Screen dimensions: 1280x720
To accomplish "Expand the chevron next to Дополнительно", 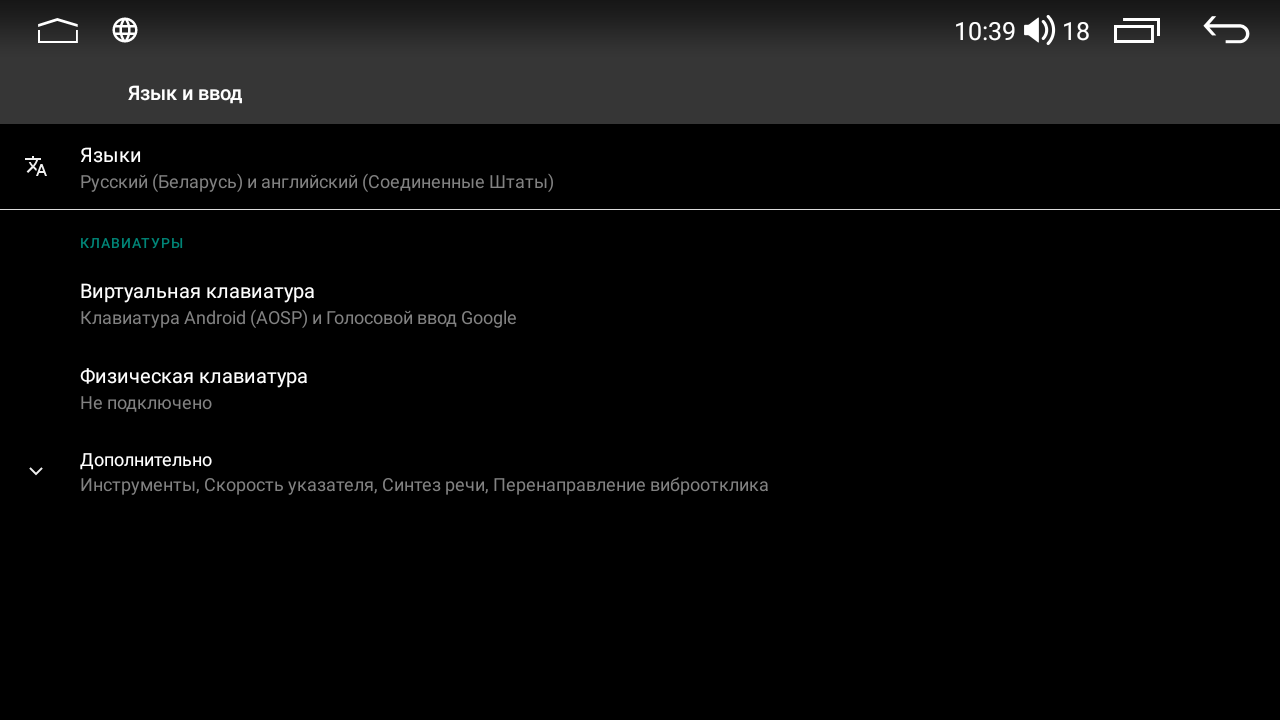I will pos(36,471).
